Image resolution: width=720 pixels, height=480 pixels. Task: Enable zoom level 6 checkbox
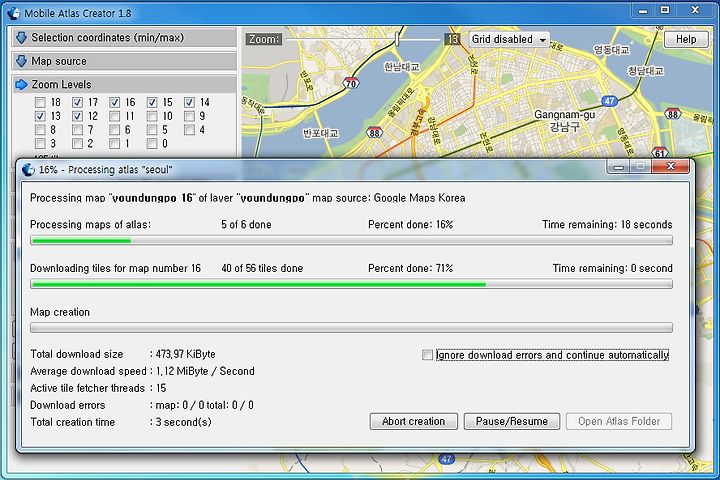[114, 130]
